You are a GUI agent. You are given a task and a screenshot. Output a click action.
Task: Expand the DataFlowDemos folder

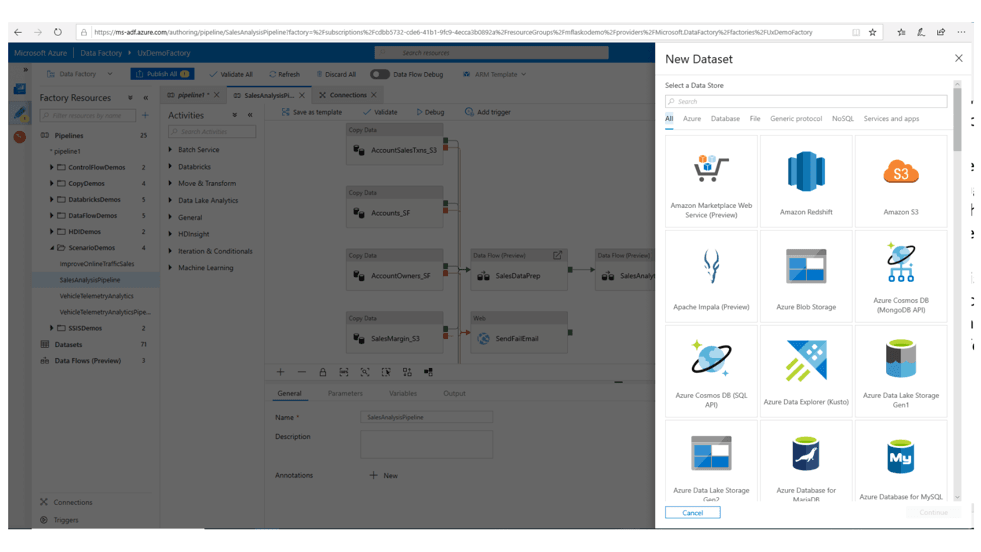pyautogui.click(x=51, y=215)
